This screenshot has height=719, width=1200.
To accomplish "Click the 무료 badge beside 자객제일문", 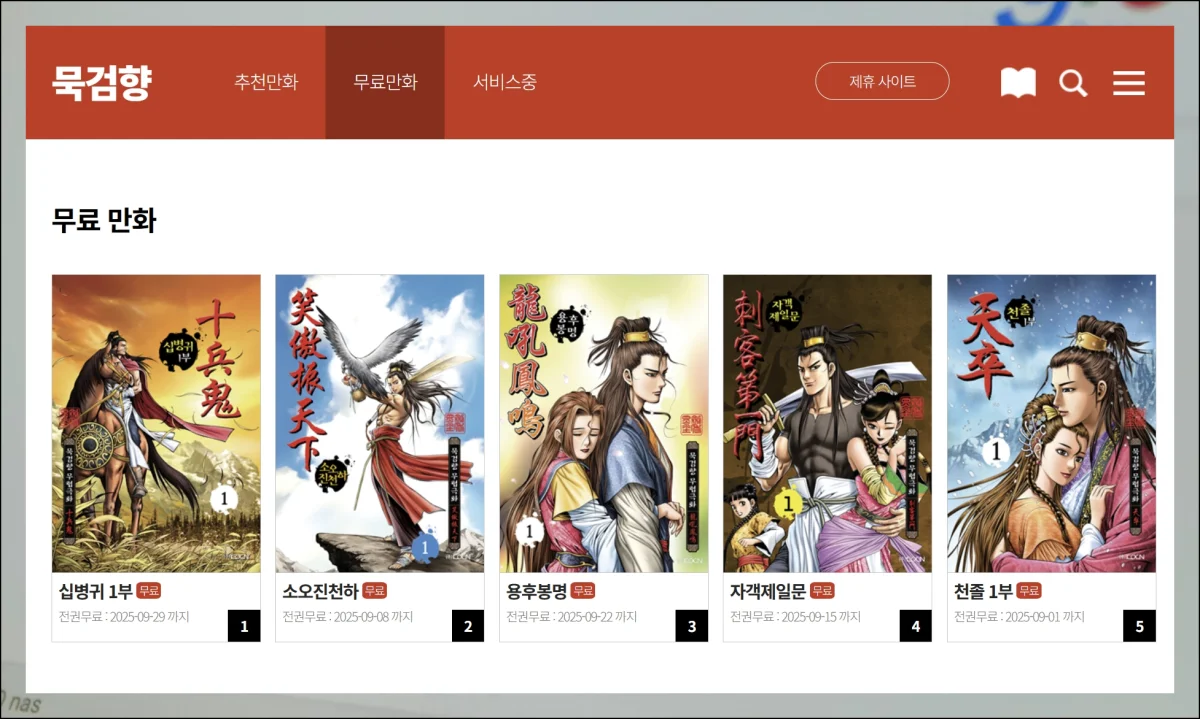I will point(822,591).
